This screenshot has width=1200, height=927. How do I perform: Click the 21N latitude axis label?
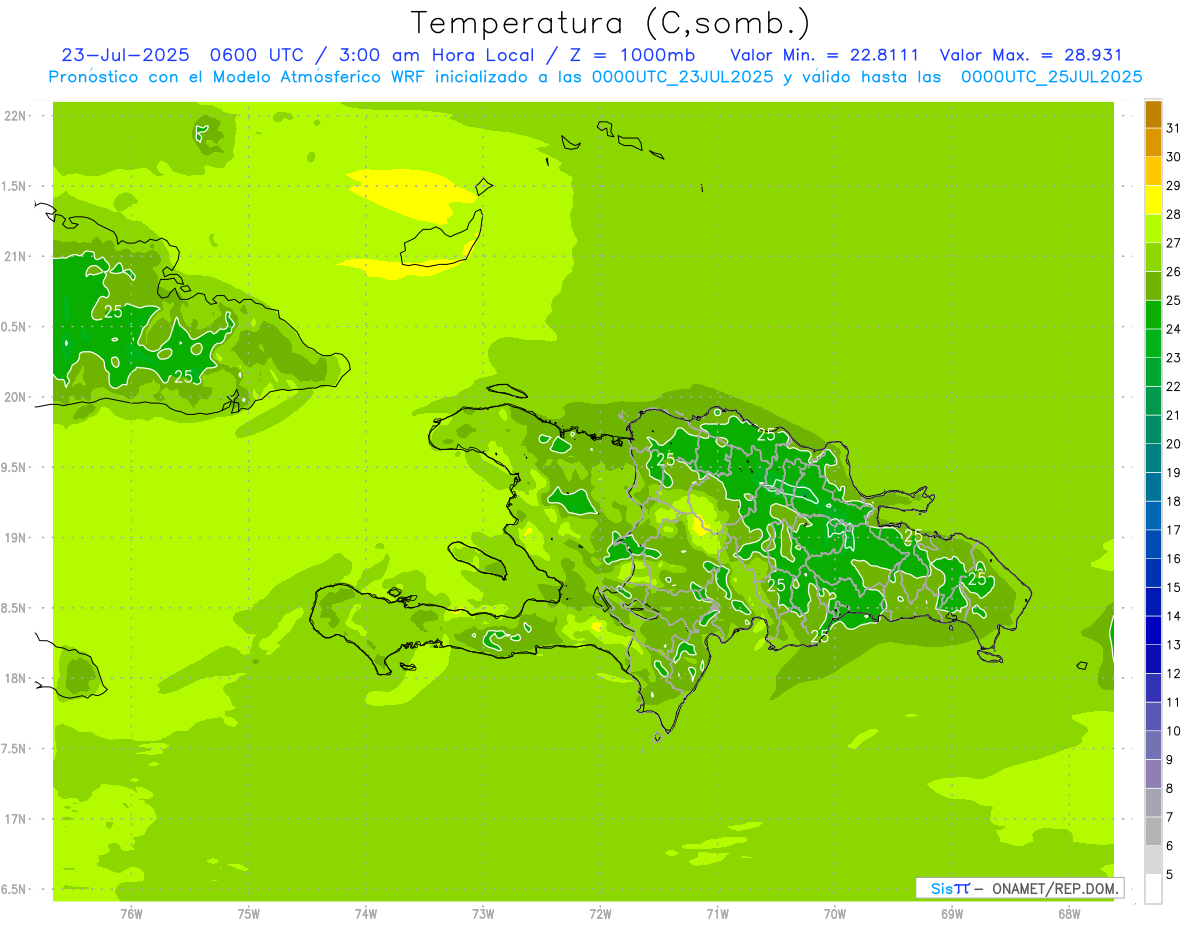click(x=15, y=256)
